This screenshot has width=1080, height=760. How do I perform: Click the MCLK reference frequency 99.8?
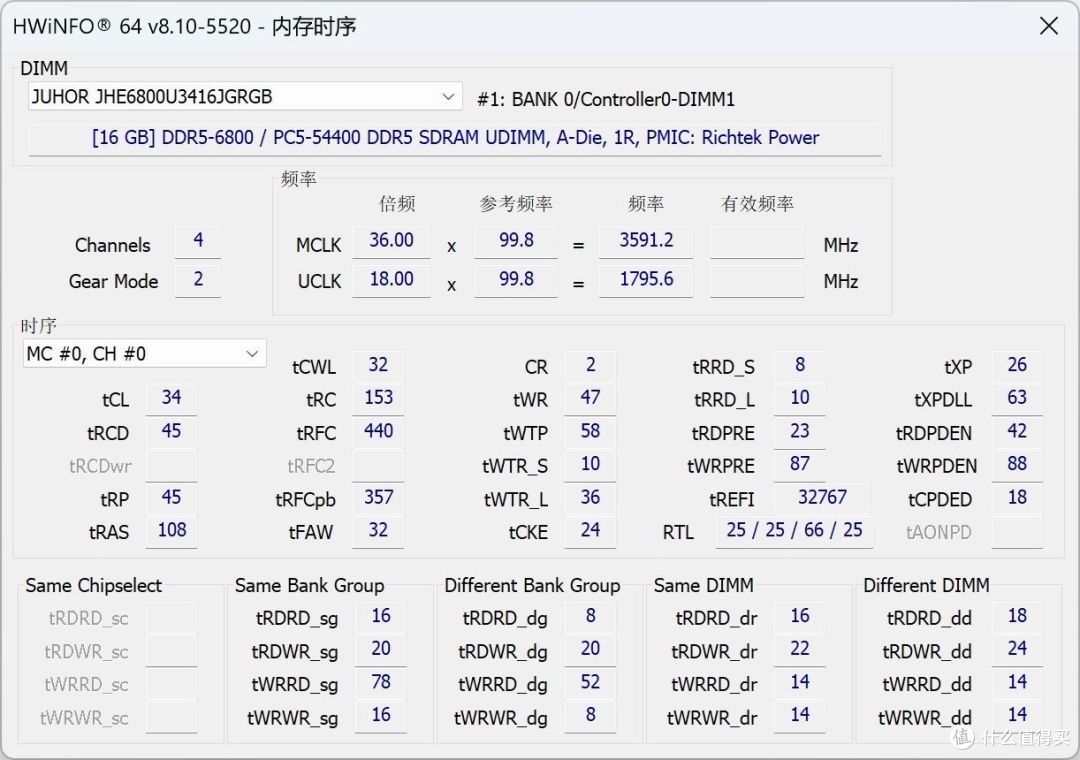(x=516, y=241)
